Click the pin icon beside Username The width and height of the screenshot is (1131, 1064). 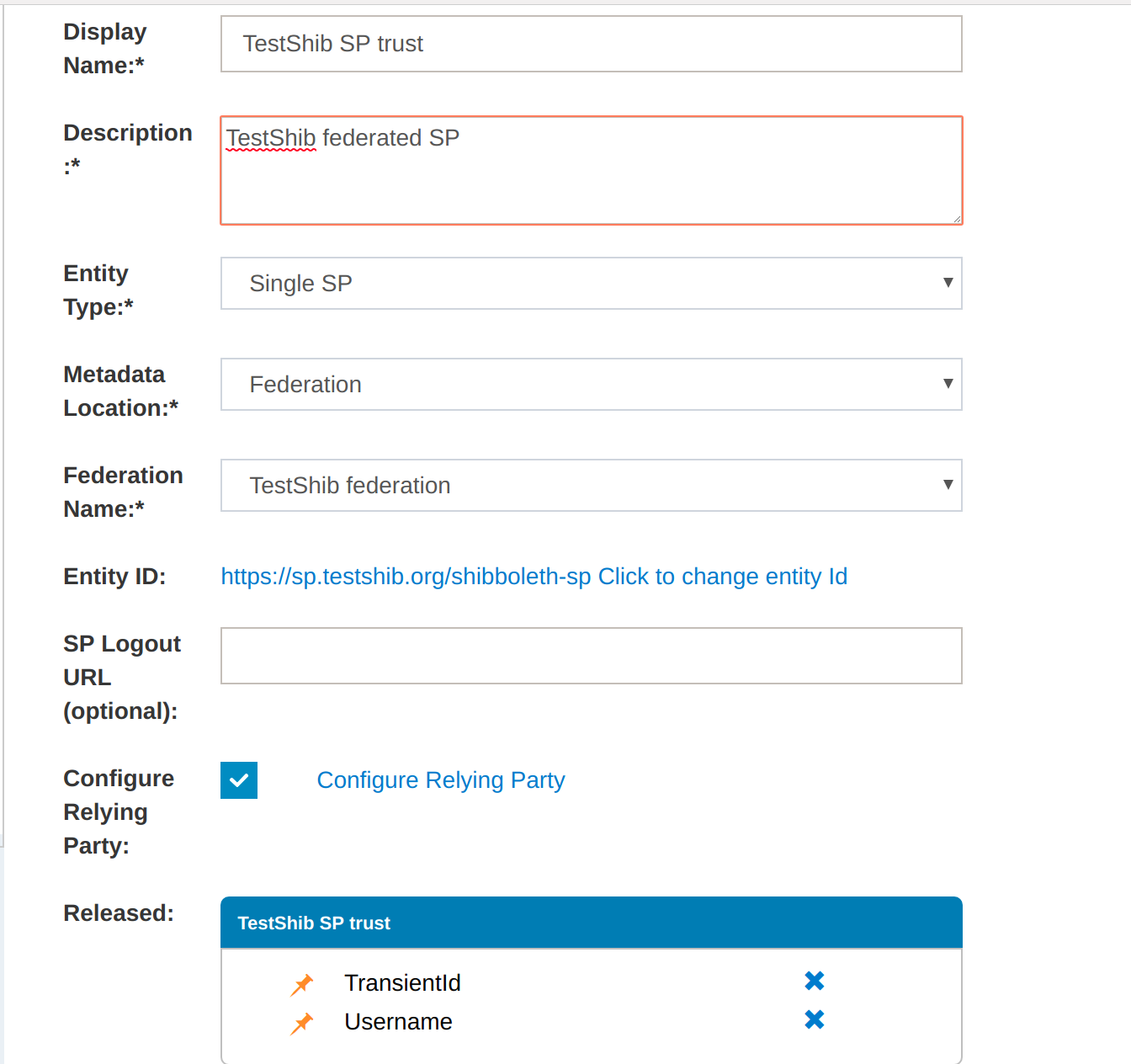pyautogui.click(x=302, y=1023)
